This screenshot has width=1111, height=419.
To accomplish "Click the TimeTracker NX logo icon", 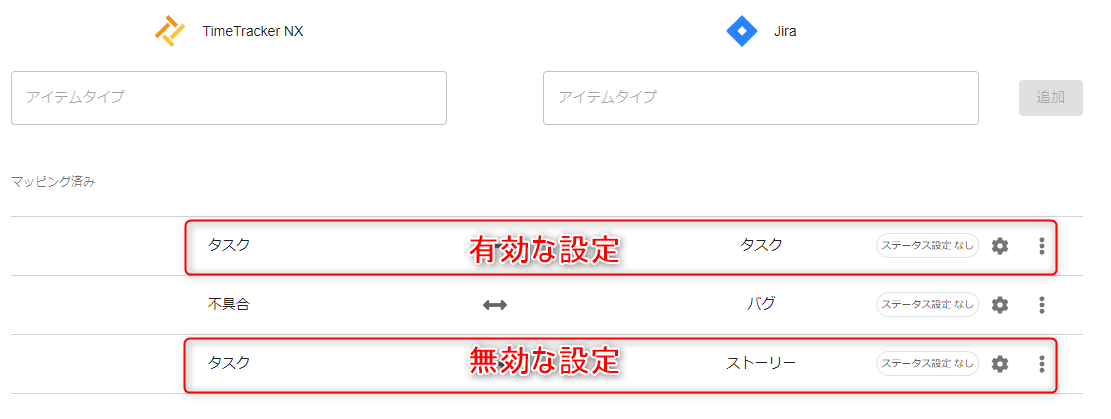I will click(170, 31).
